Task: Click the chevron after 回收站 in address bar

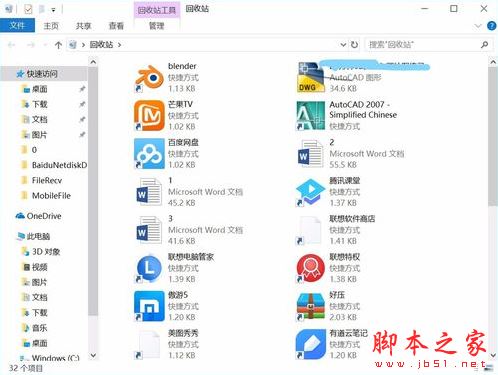Action: pos(119,45)
